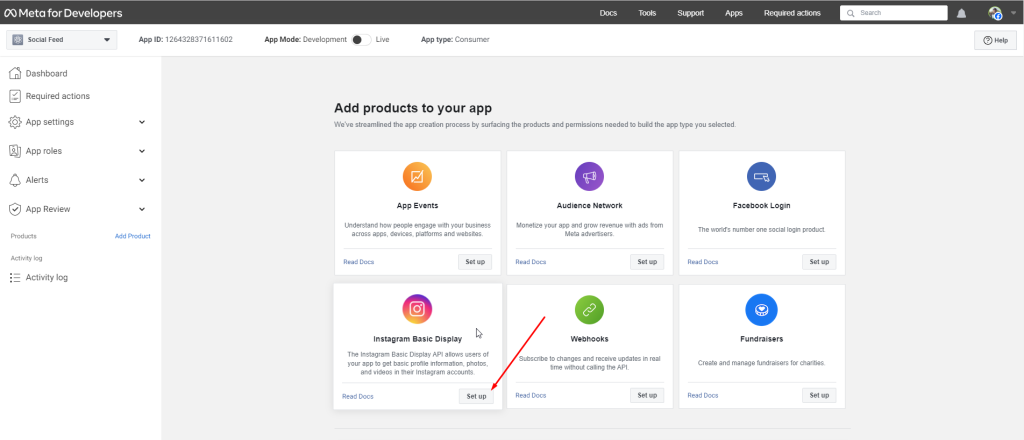Open Required actions in top bar
This screenshot has width=1024, height=440.
tap(792, 13)
